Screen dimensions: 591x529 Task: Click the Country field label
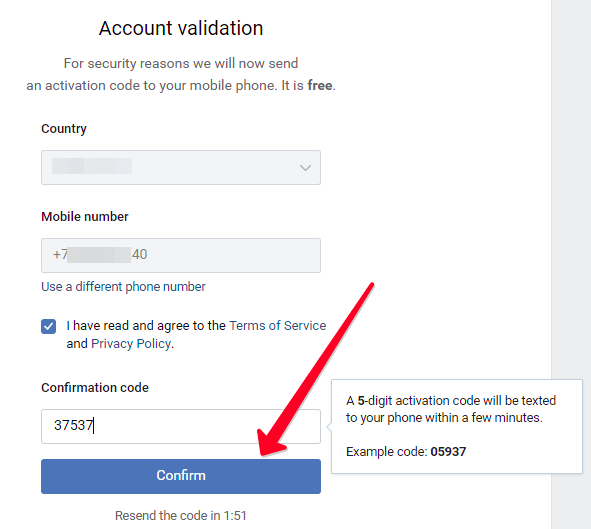point(64,128)
